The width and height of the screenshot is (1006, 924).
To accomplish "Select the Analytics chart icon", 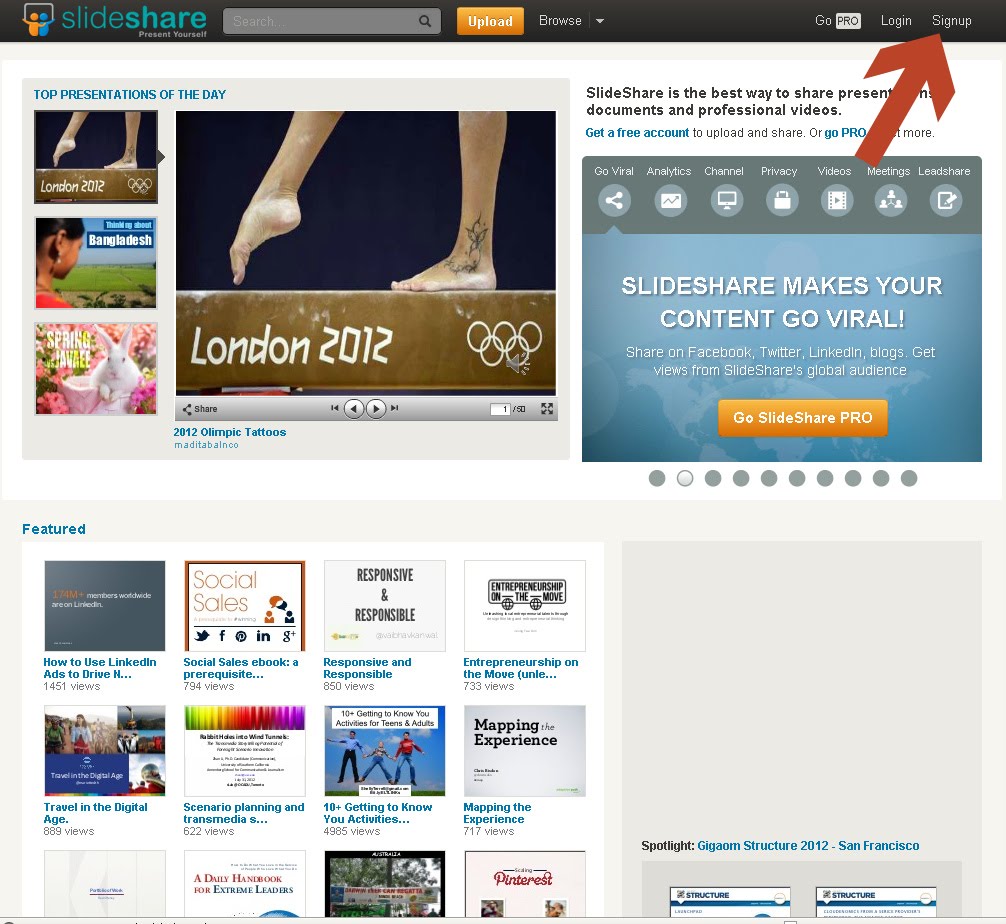I will 670,200.
